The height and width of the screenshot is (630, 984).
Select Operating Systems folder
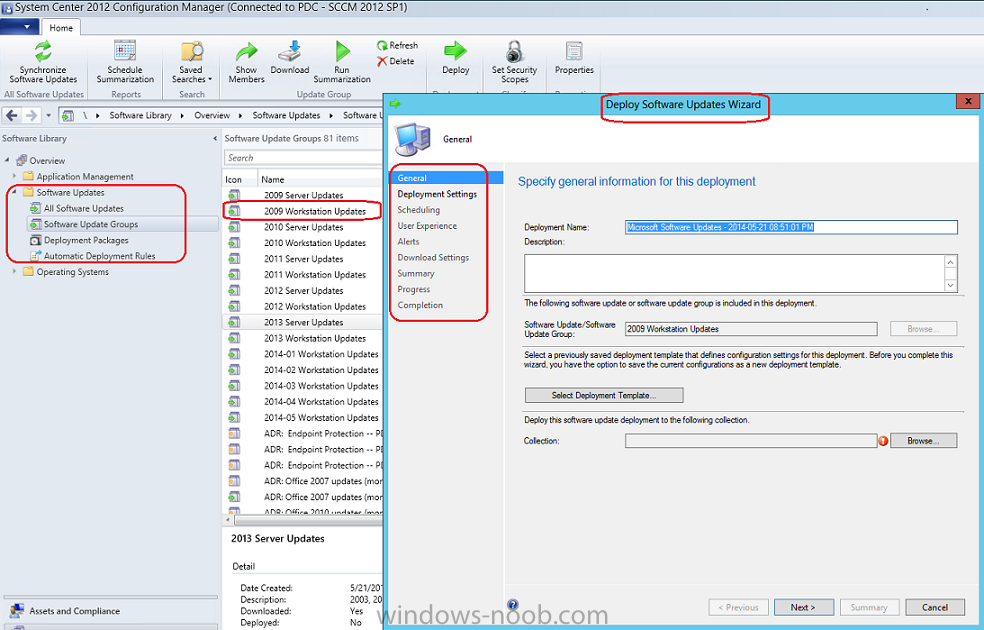point(72,272)
